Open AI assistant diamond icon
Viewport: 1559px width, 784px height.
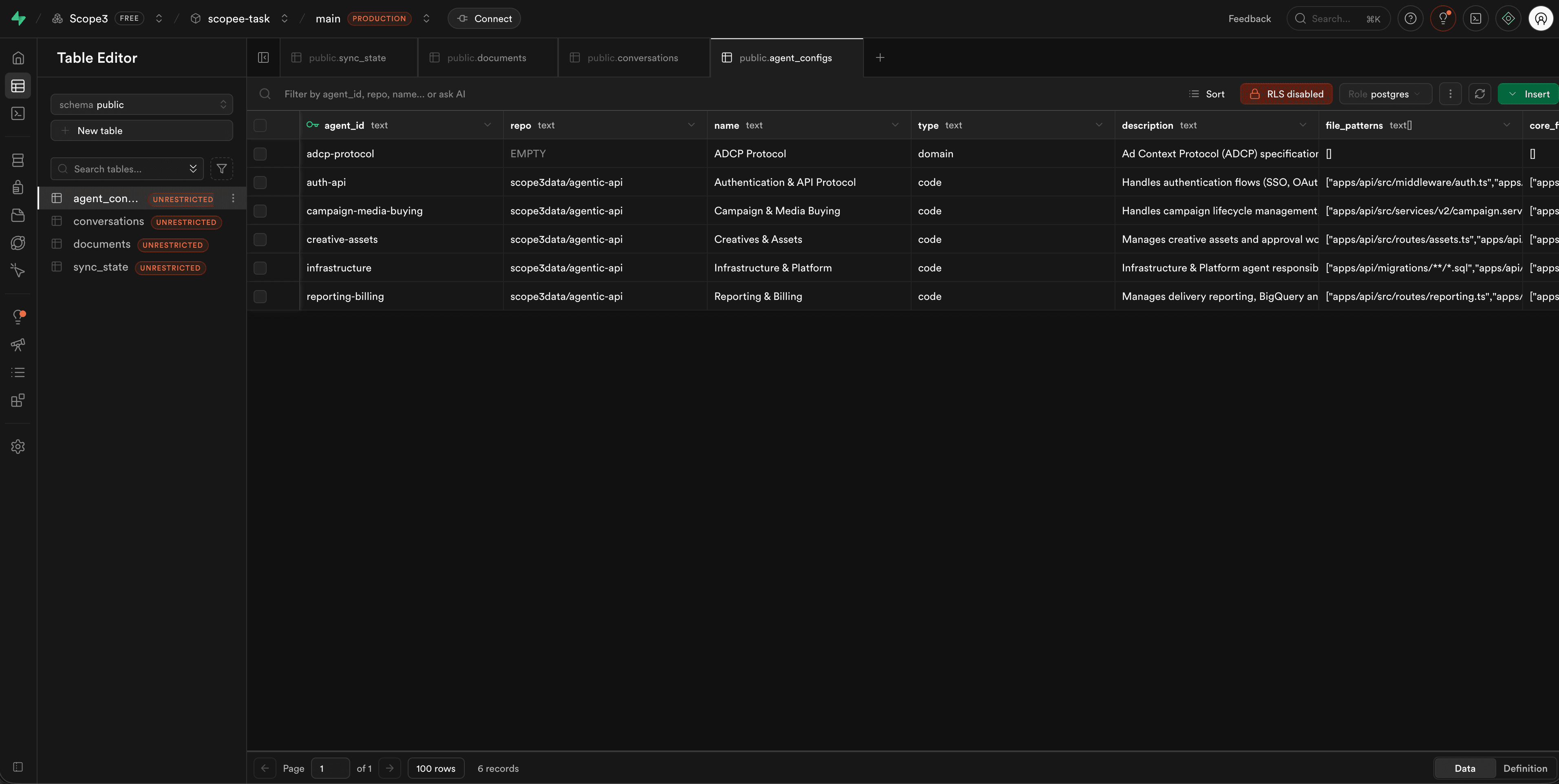point(1509,18)
